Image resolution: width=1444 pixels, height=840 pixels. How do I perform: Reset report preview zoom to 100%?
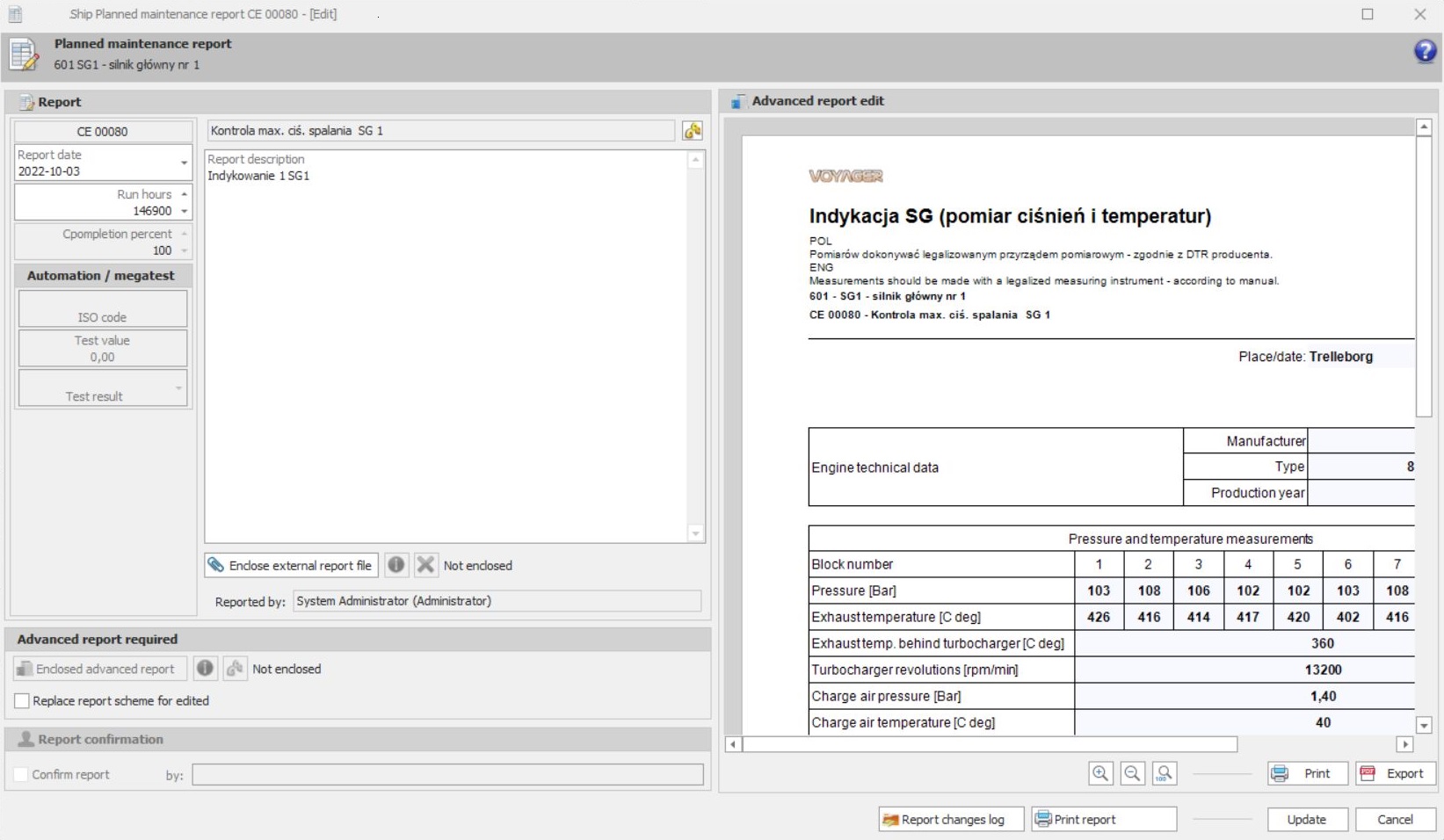tap(1165, 773)
